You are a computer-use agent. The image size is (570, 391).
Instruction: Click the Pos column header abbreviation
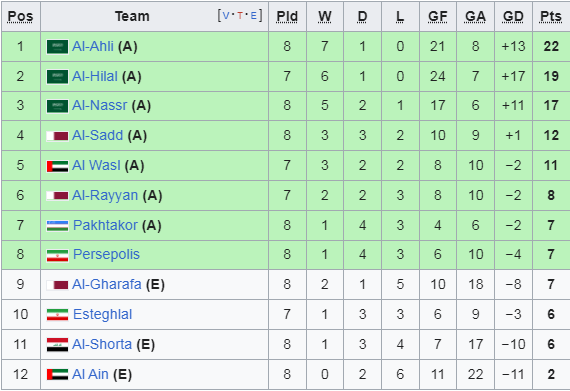coord(20,17)
